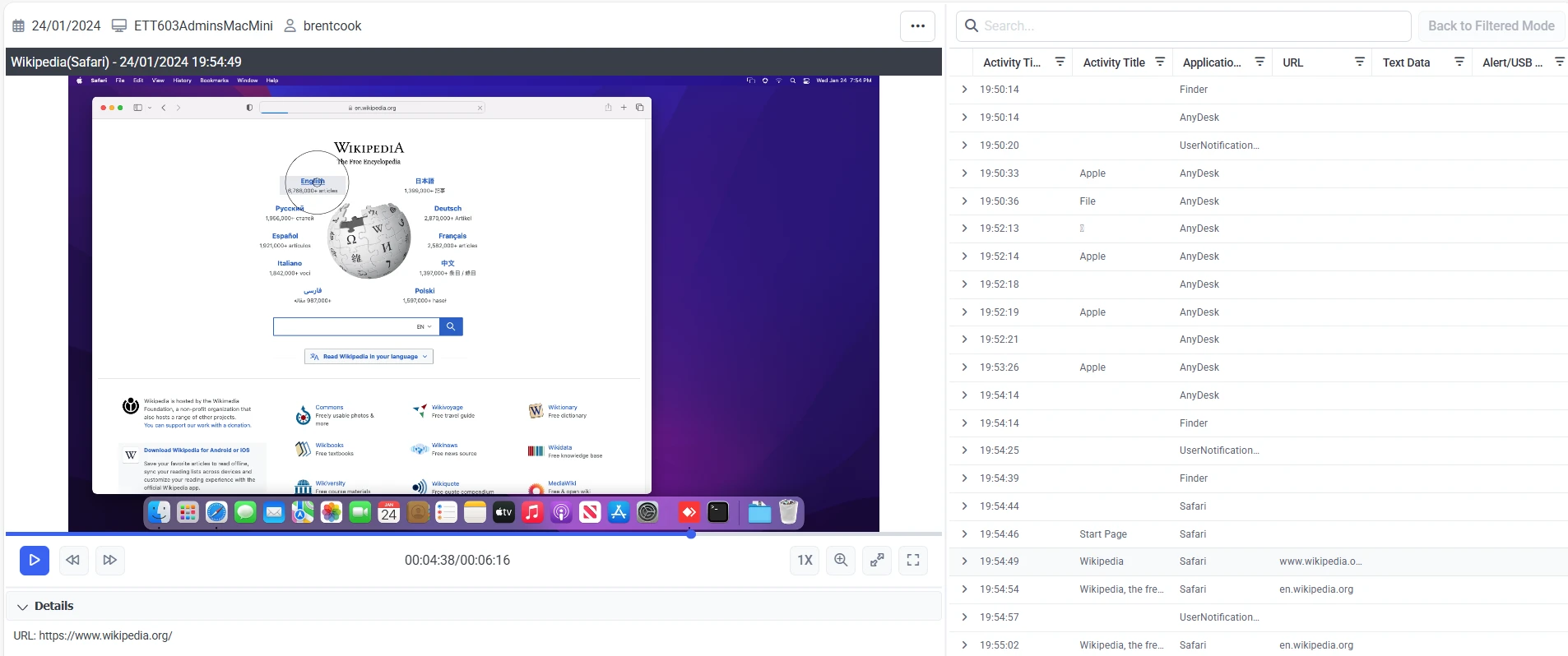Expand the 19:54:49 Wikipedia row

coord(964,561)
